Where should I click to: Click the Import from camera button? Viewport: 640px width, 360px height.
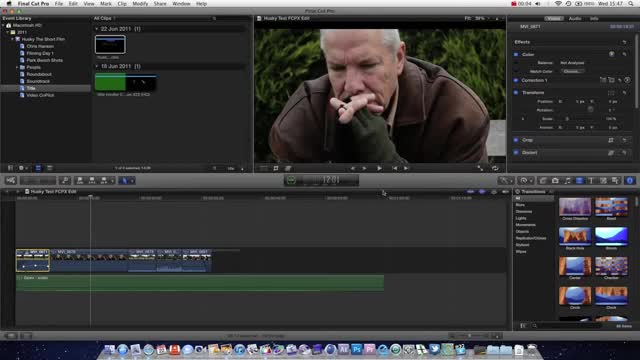pyautogui.click(x=11, y=180)
